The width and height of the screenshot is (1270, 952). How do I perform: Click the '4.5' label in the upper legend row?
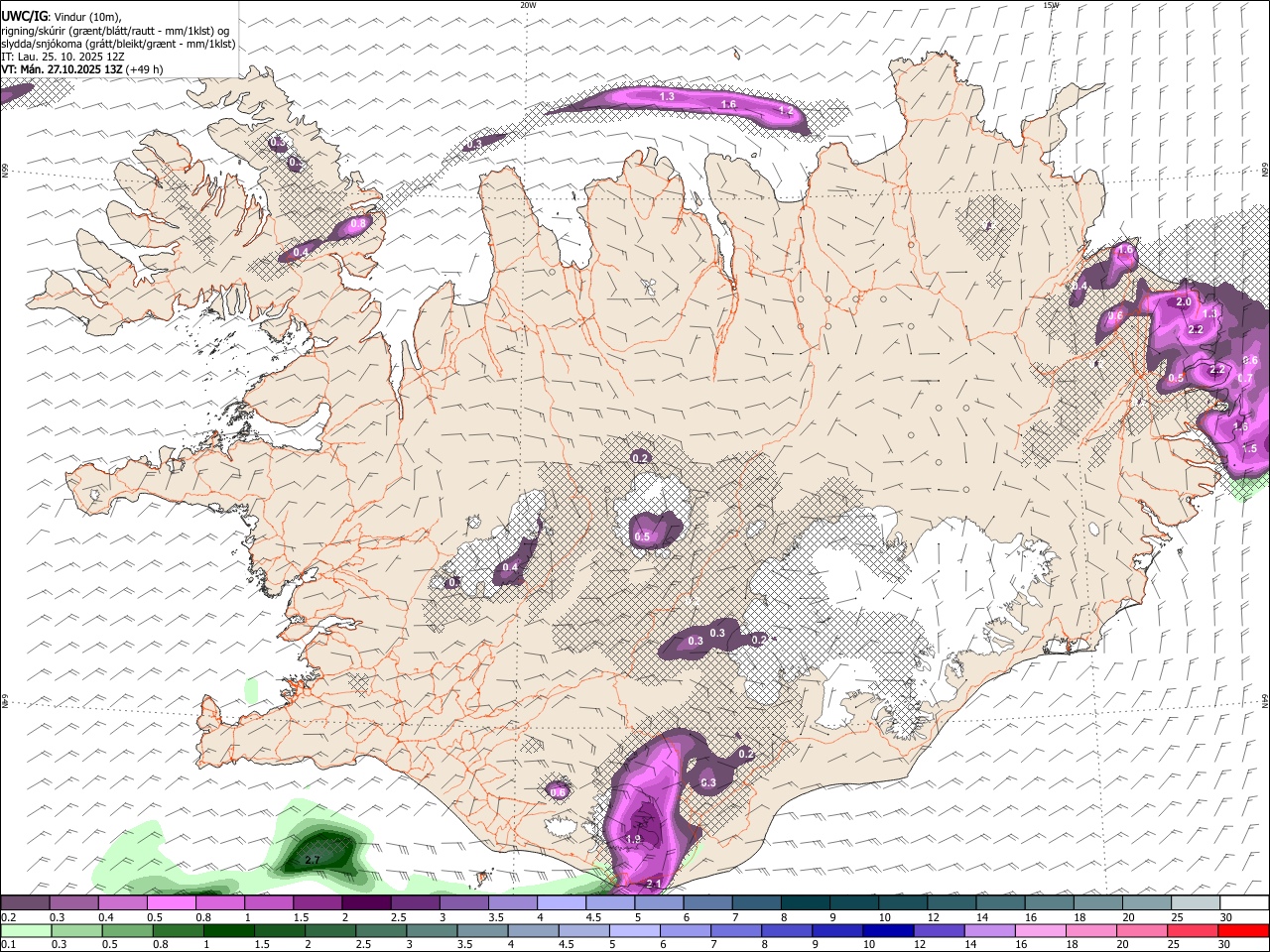(593, 917)
